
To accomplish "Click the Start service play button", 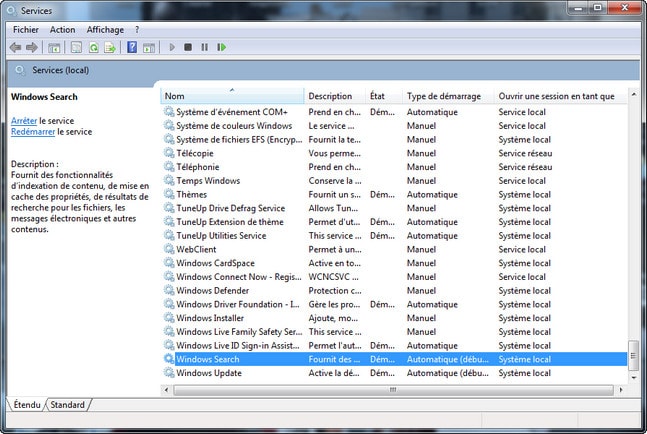I will tap(172, 47).
